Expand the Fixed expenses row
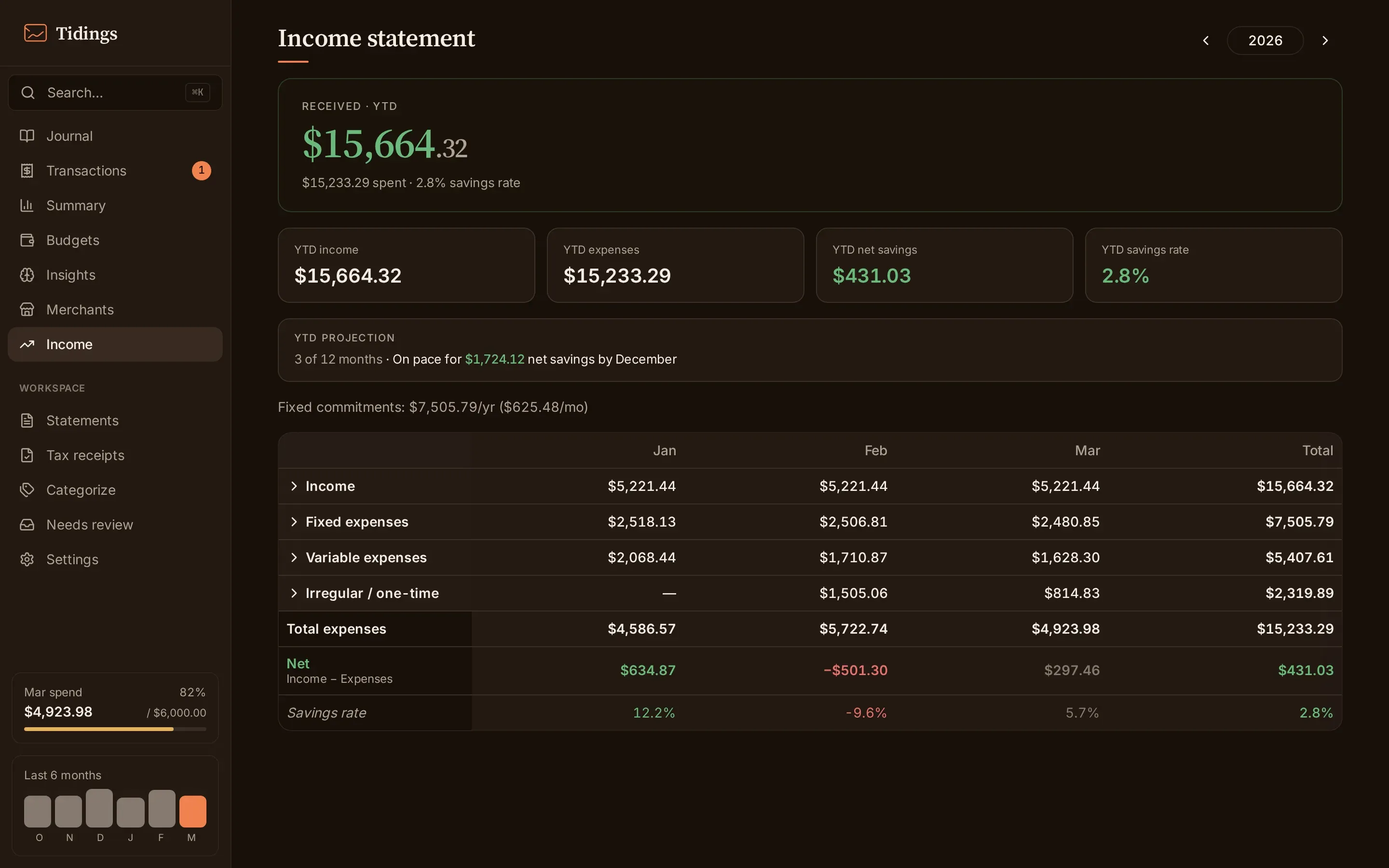Image resolution: width=1389 pixels, height=868 pixels. (294, 522)
